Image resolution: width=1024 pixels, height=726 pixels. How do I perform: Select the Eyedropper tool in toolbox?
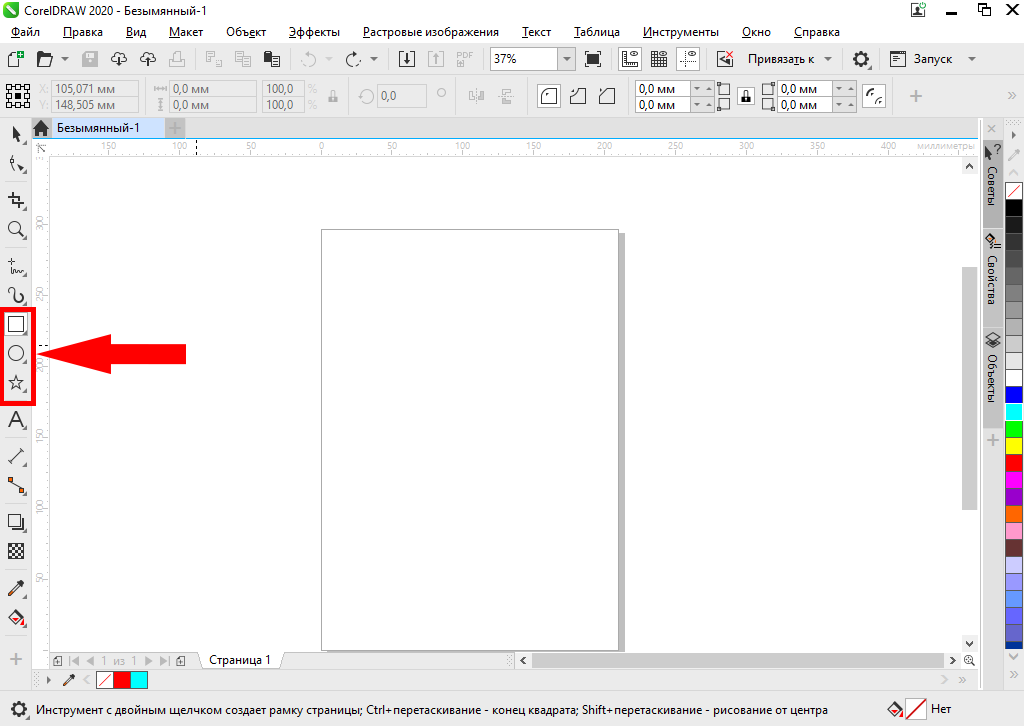click(16, 587)
